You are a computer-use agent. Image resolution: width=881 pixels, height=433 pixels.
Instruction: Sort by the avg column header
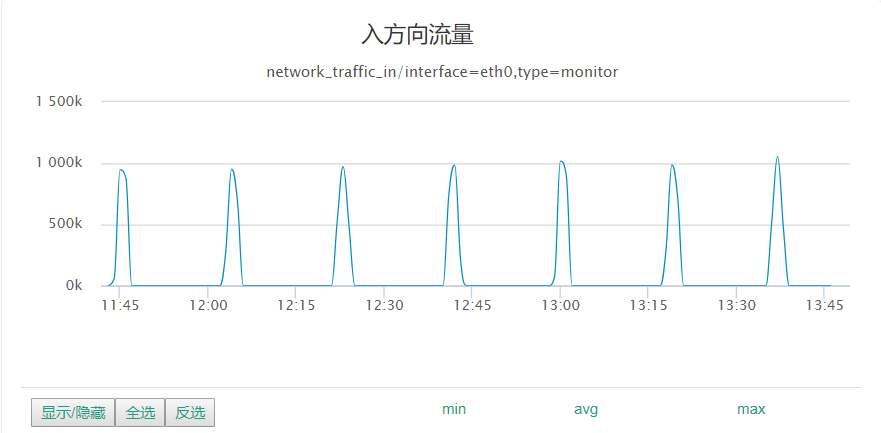[586, 409]
